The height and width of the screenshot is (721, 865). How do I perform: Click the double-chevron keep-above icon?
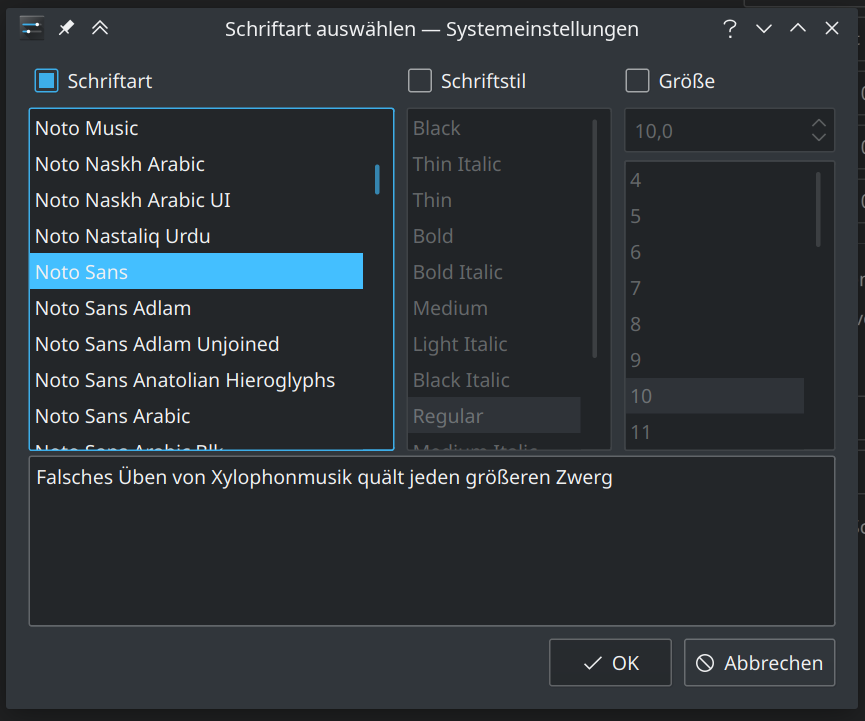pos(100,28)
